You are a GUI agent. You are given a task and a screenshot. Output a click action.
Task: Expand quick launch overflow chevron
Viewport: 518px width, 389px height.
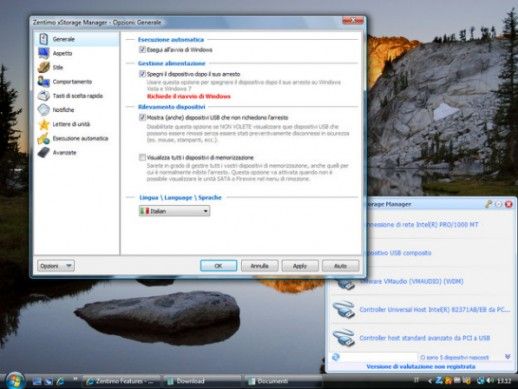(75, 379)
